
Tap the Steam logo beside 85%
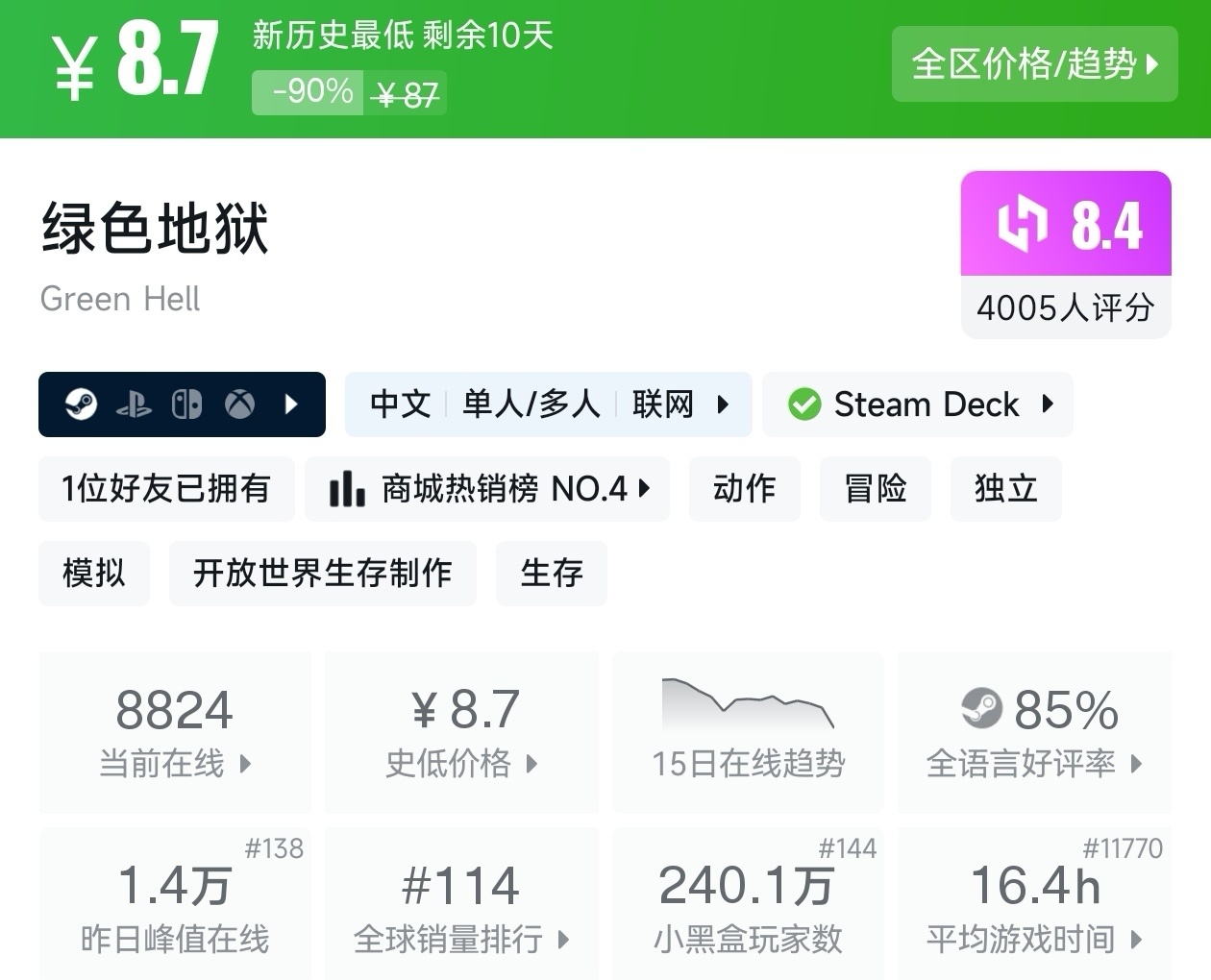click(x=981, y=709)
